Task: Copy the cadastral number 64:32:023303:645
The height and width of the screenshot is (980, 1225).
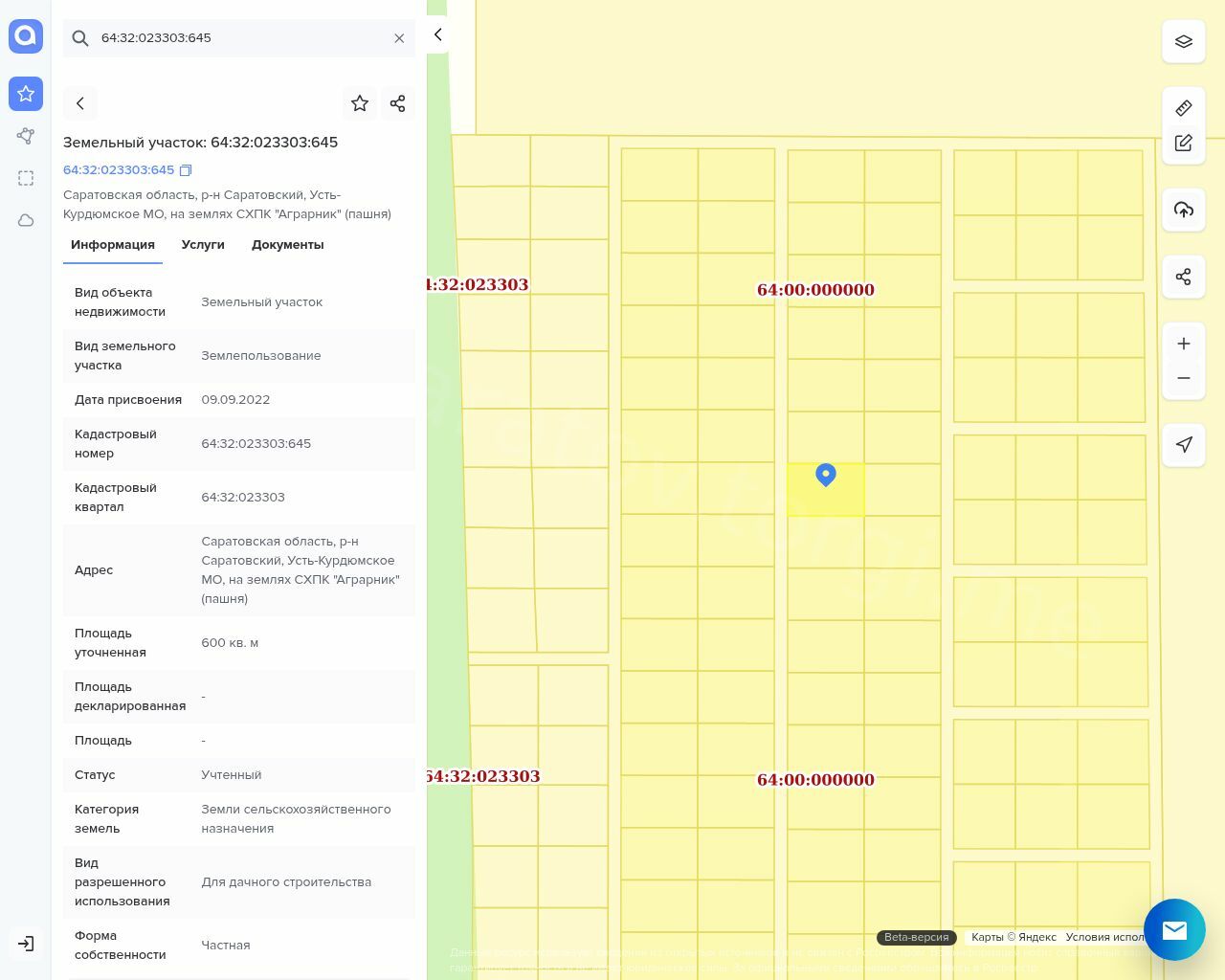Action: coord(186,170)
